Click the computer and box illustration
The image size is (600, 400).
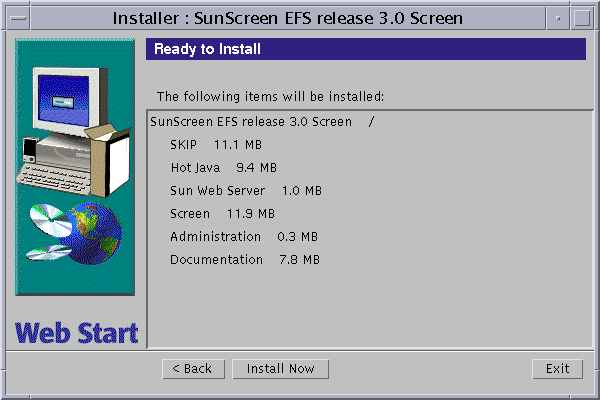click(x=74, y=132)
